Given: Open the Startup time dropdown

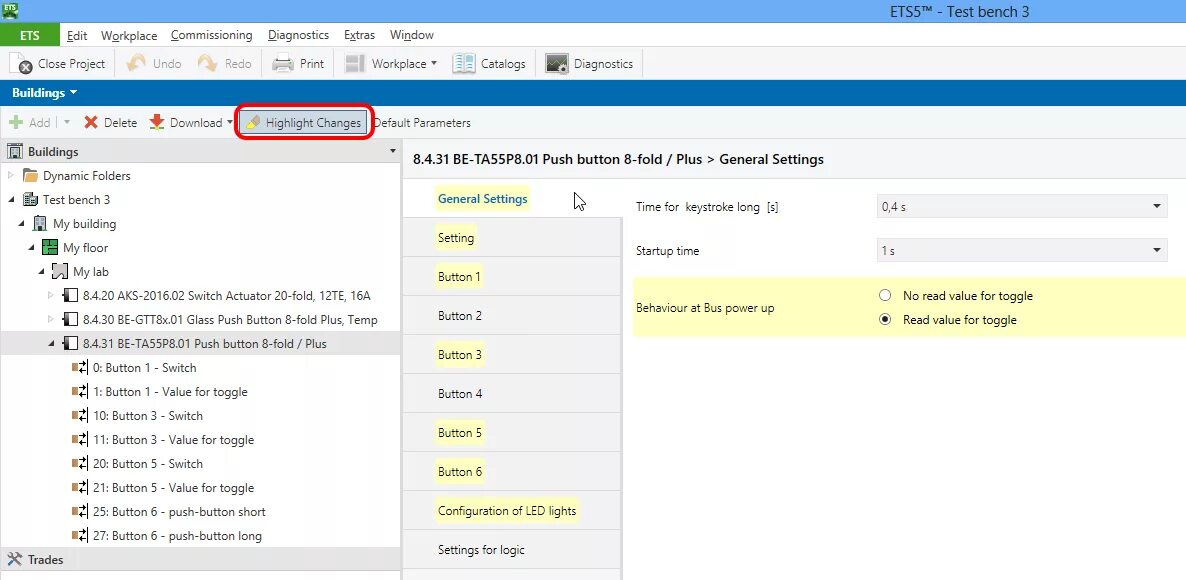Looking at the screenshot, I should pyautogui.click(x=1021, y=251).
